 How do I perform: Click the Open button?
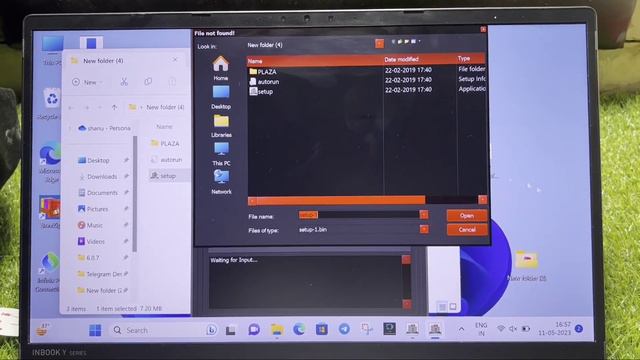467,216
